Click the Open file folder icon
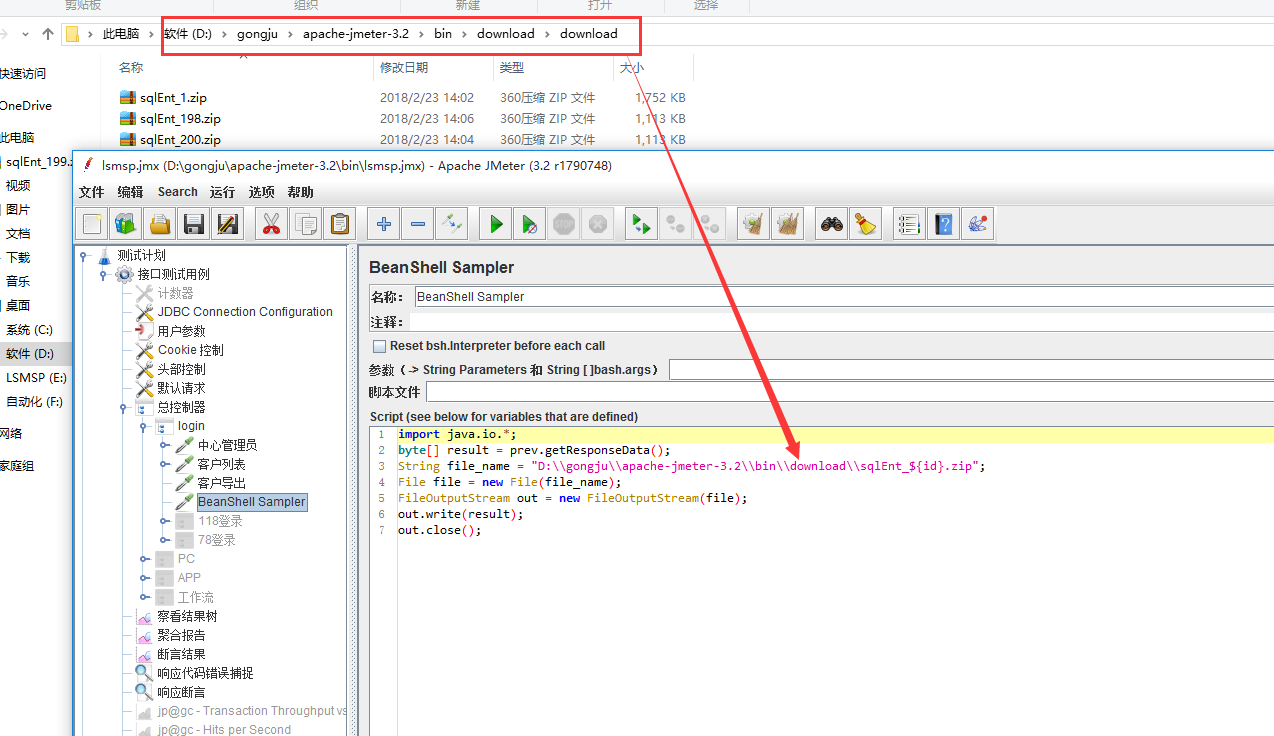The width and height of the screenshot is (1274, 736). click(160, 224)
